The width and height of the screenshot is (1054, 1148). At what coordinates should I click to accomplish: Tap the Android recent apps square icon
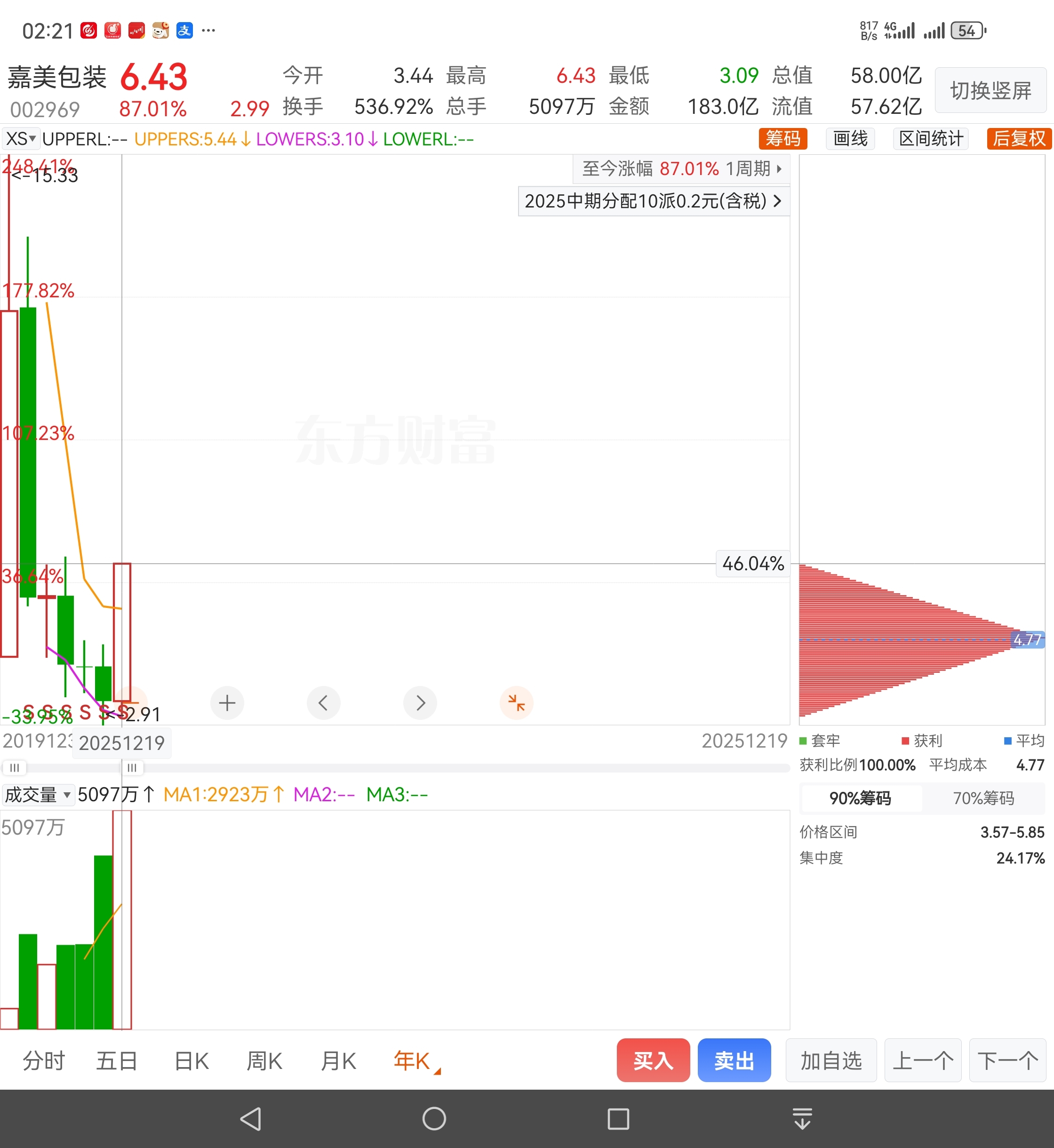618,1118
